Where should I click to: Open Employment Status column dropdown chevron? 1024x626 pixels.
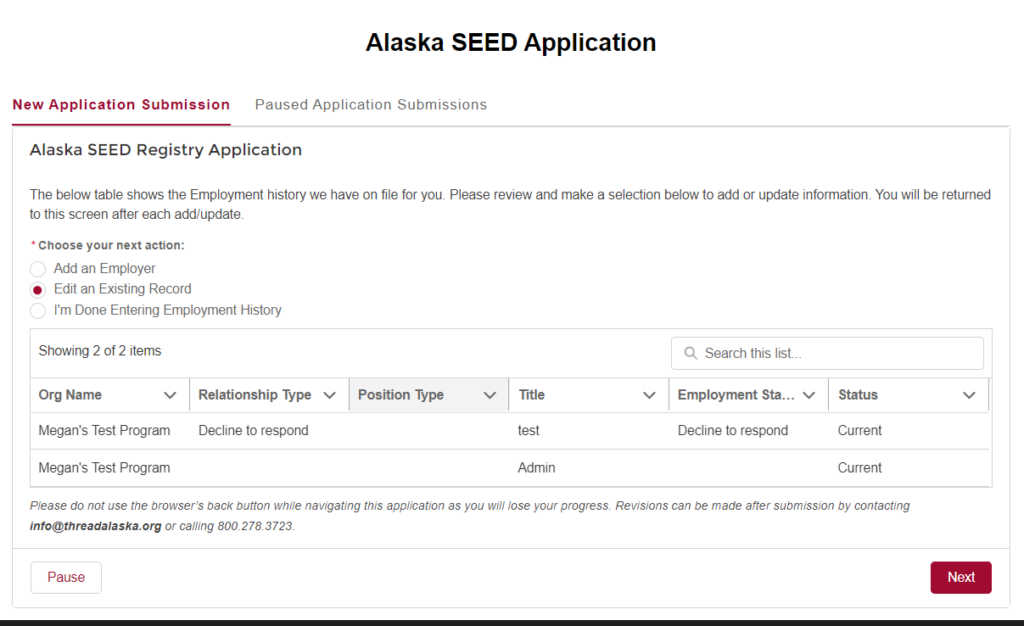pos(809,395)
